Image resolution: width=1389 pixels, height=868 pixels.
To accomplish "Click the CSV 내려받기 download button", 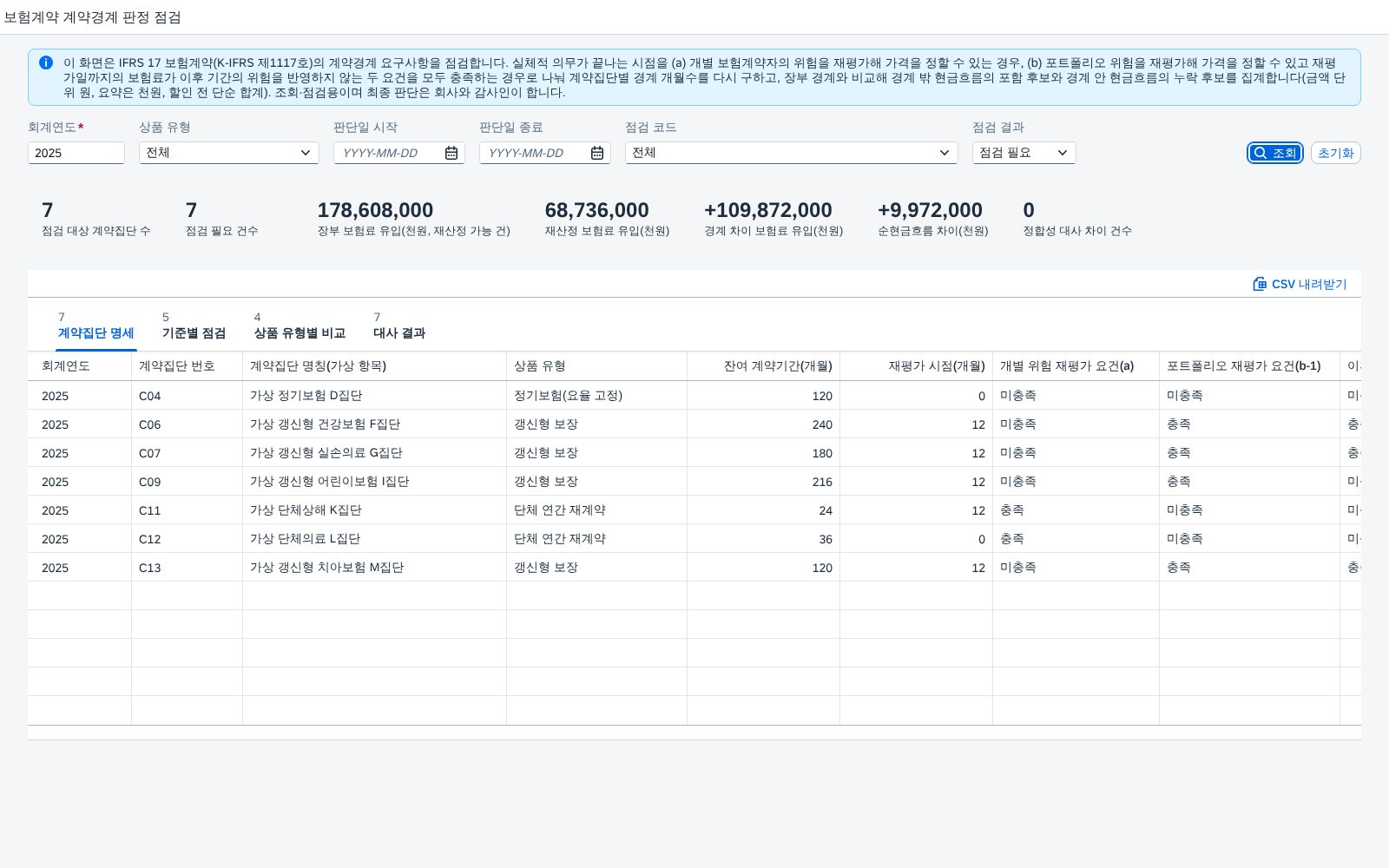I will click(x=1300, y=284).
